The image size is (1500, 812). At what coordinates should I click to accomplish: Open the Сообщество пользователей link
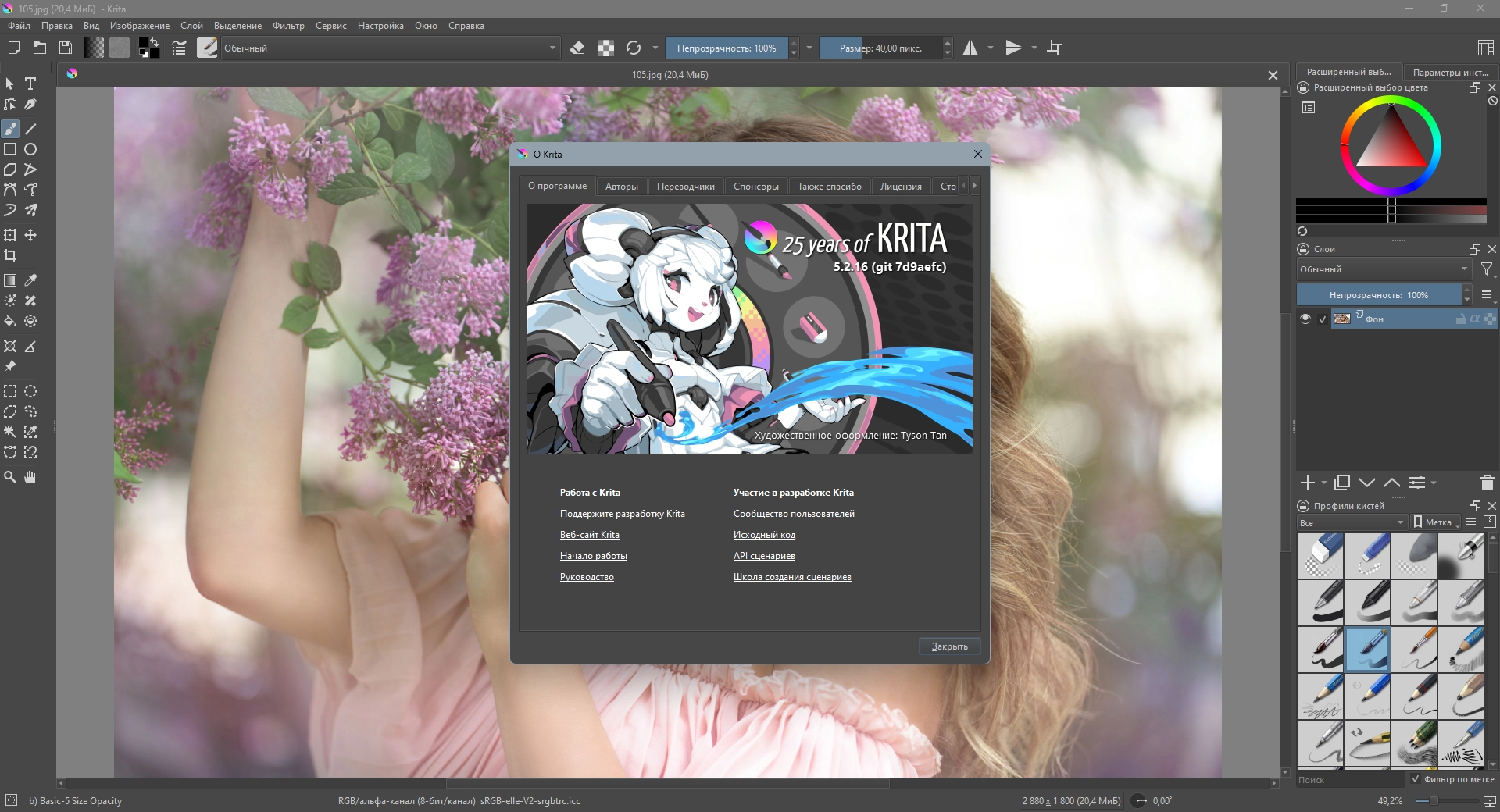tap(794, 514)
